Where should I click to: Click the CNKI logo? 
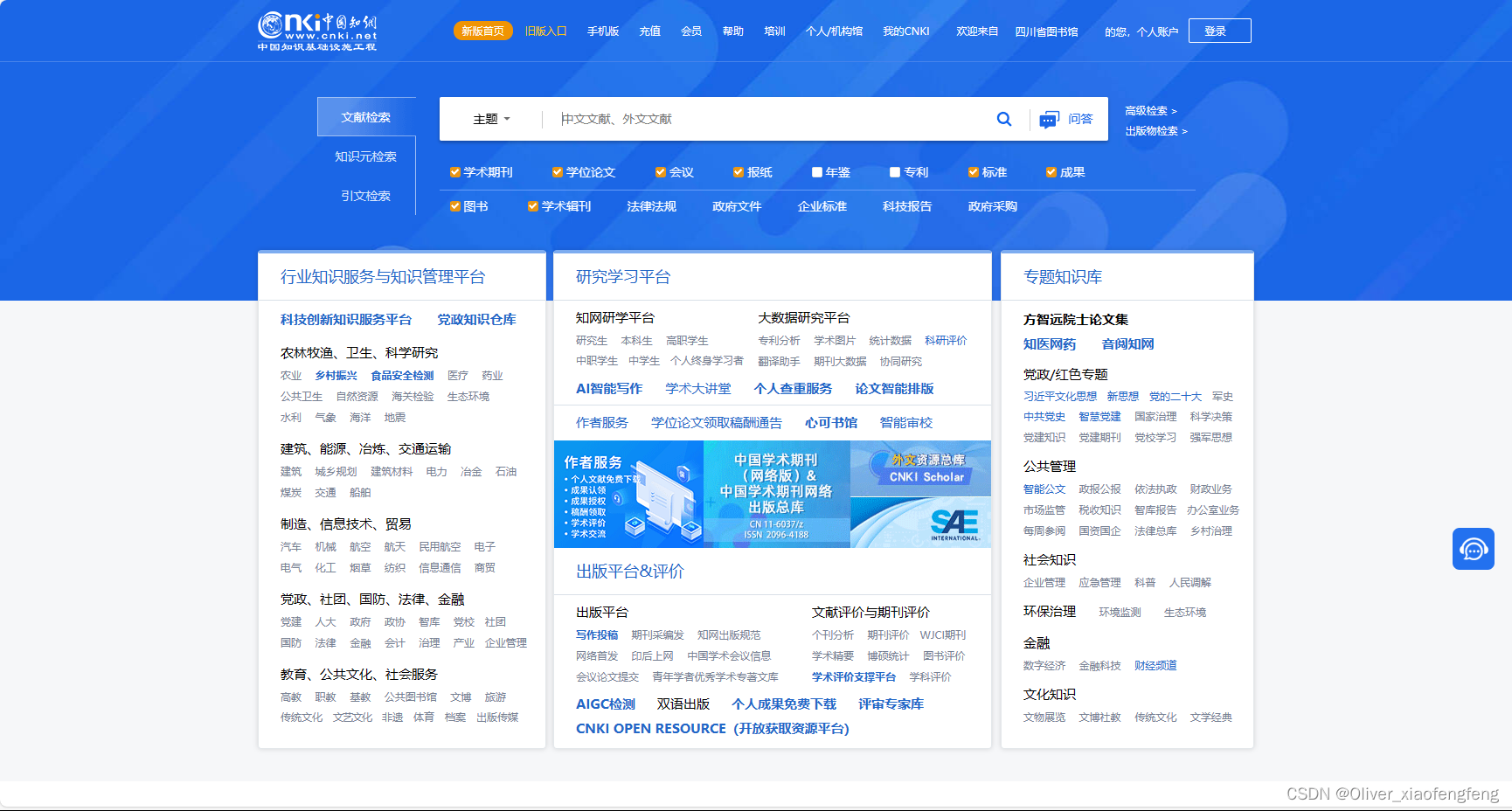click(317, 31)
